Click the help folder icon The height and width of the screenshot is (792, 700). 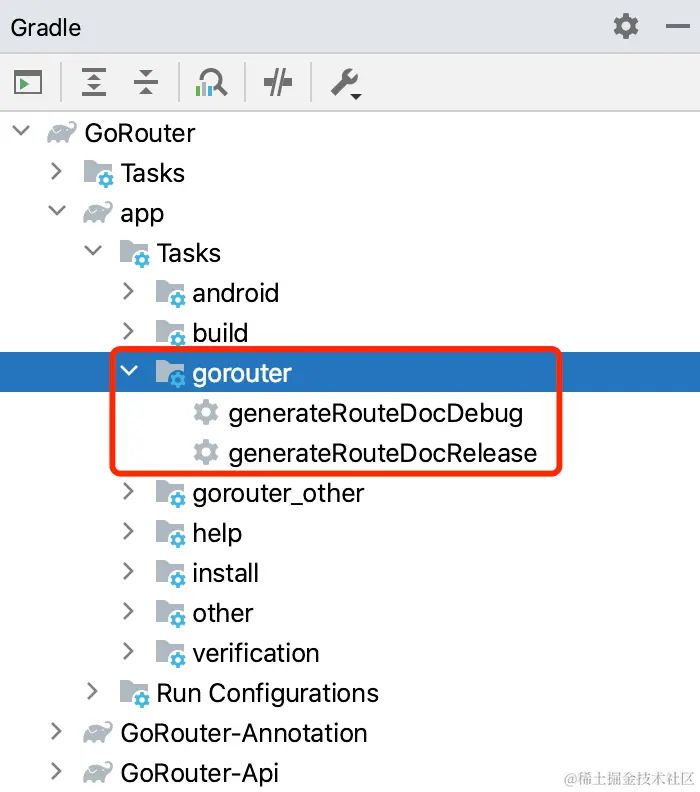170,533
